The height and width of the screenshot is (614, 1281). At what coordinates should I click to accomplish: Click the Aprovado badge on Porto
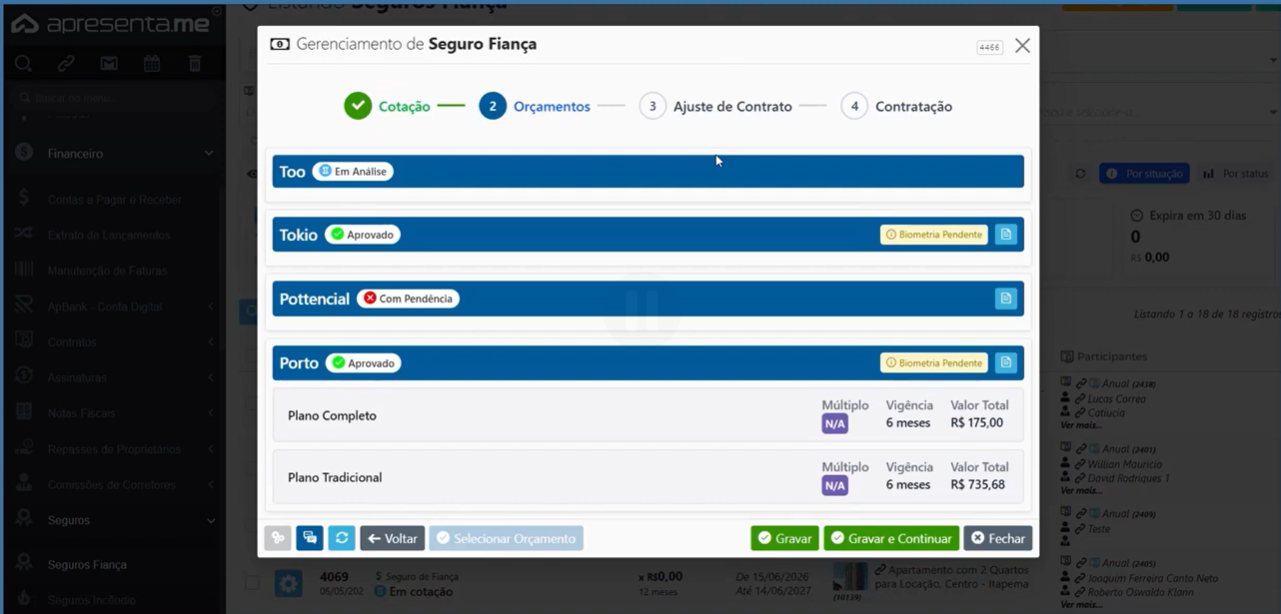tap(363, 363)
